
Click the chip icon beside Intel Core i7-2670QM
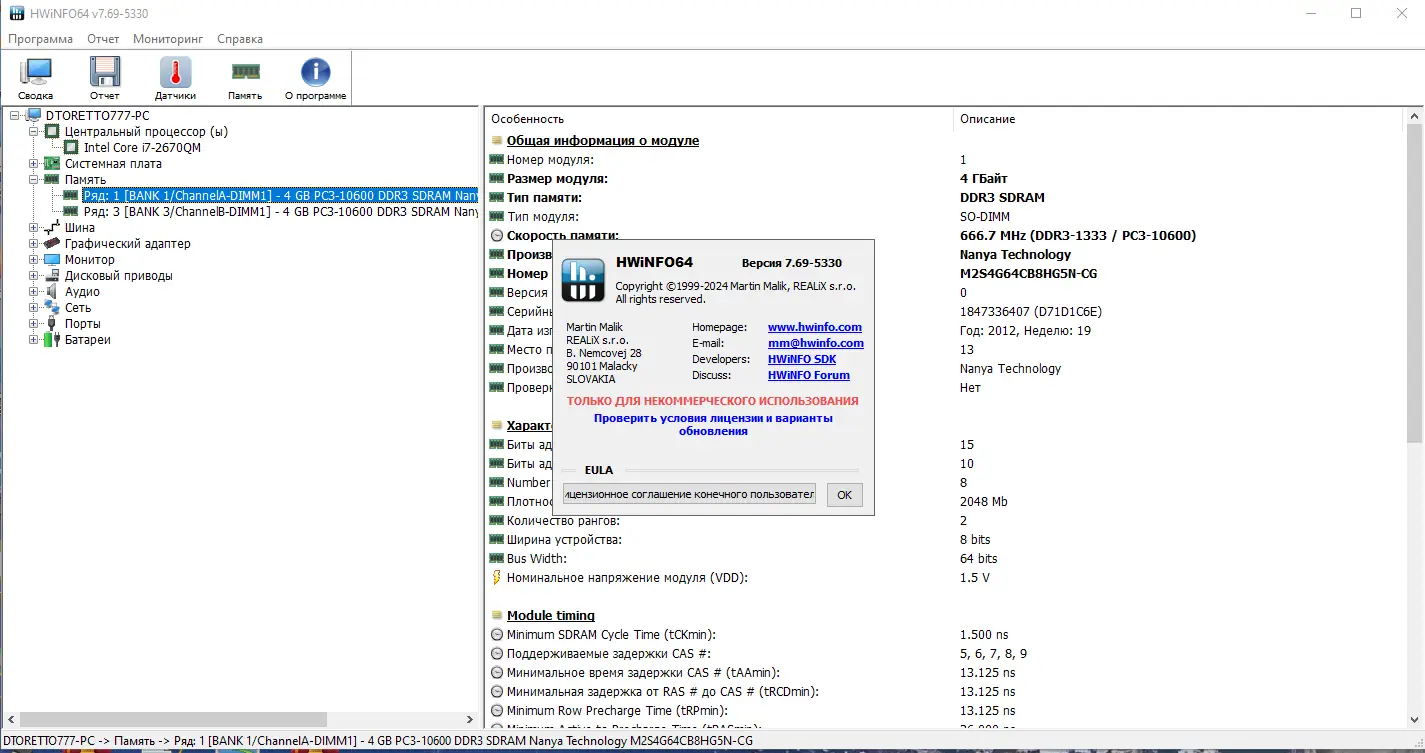tap(72, 148)
